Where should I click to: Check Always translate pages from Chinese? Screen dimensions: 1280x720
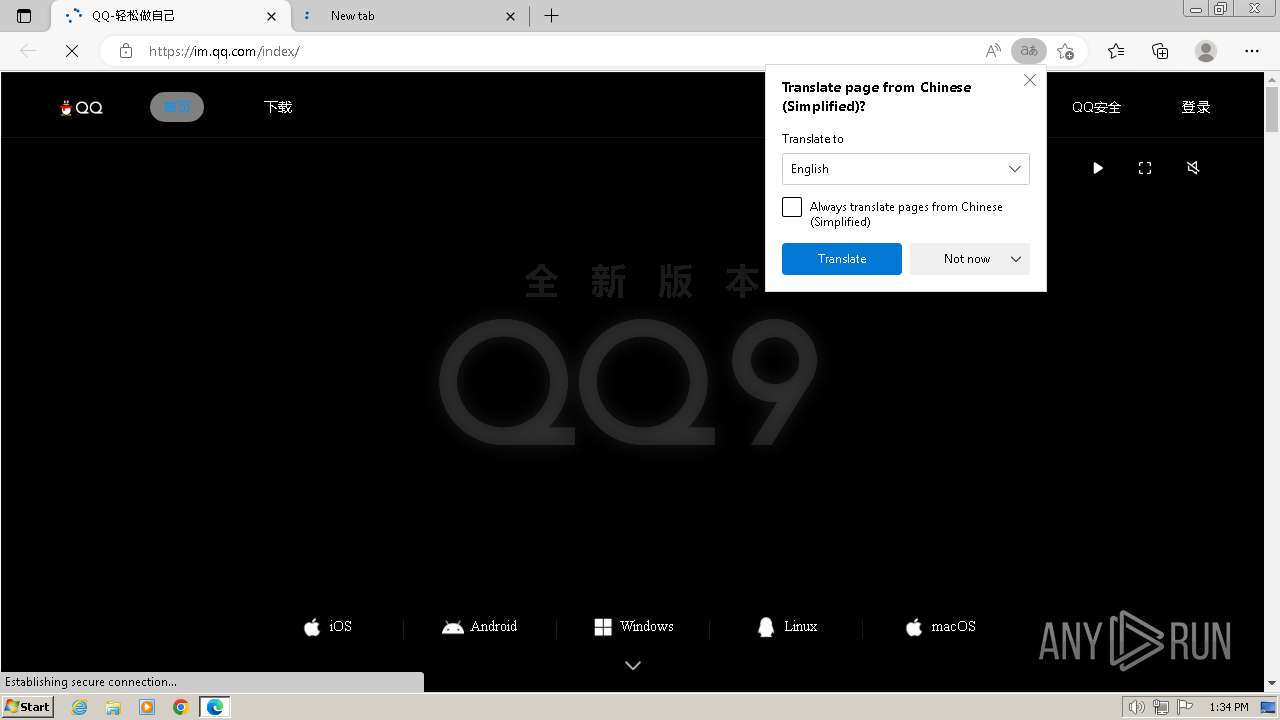point(792,207)
